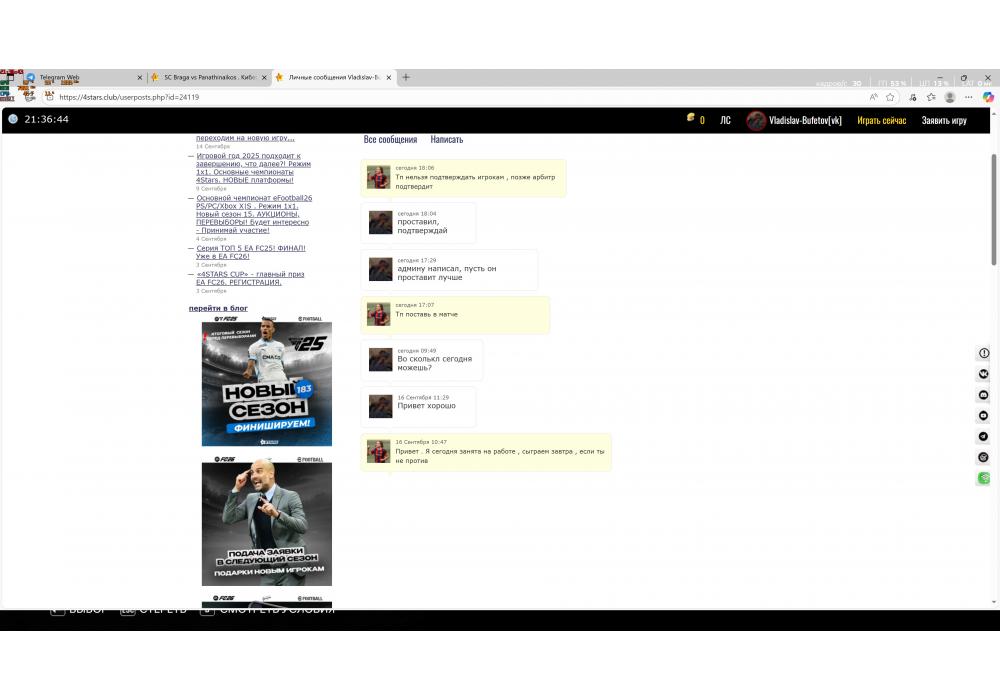Add page to favorites with star icon
The width and height of the screenshot is (1000, 700).
(x=890, y=97)
